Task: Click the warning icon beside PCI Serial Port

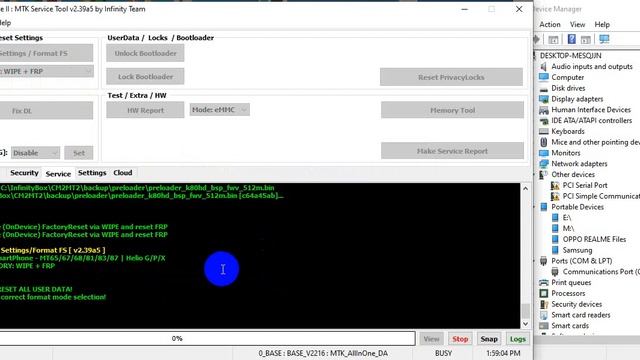Action: (x=555, y=185)
